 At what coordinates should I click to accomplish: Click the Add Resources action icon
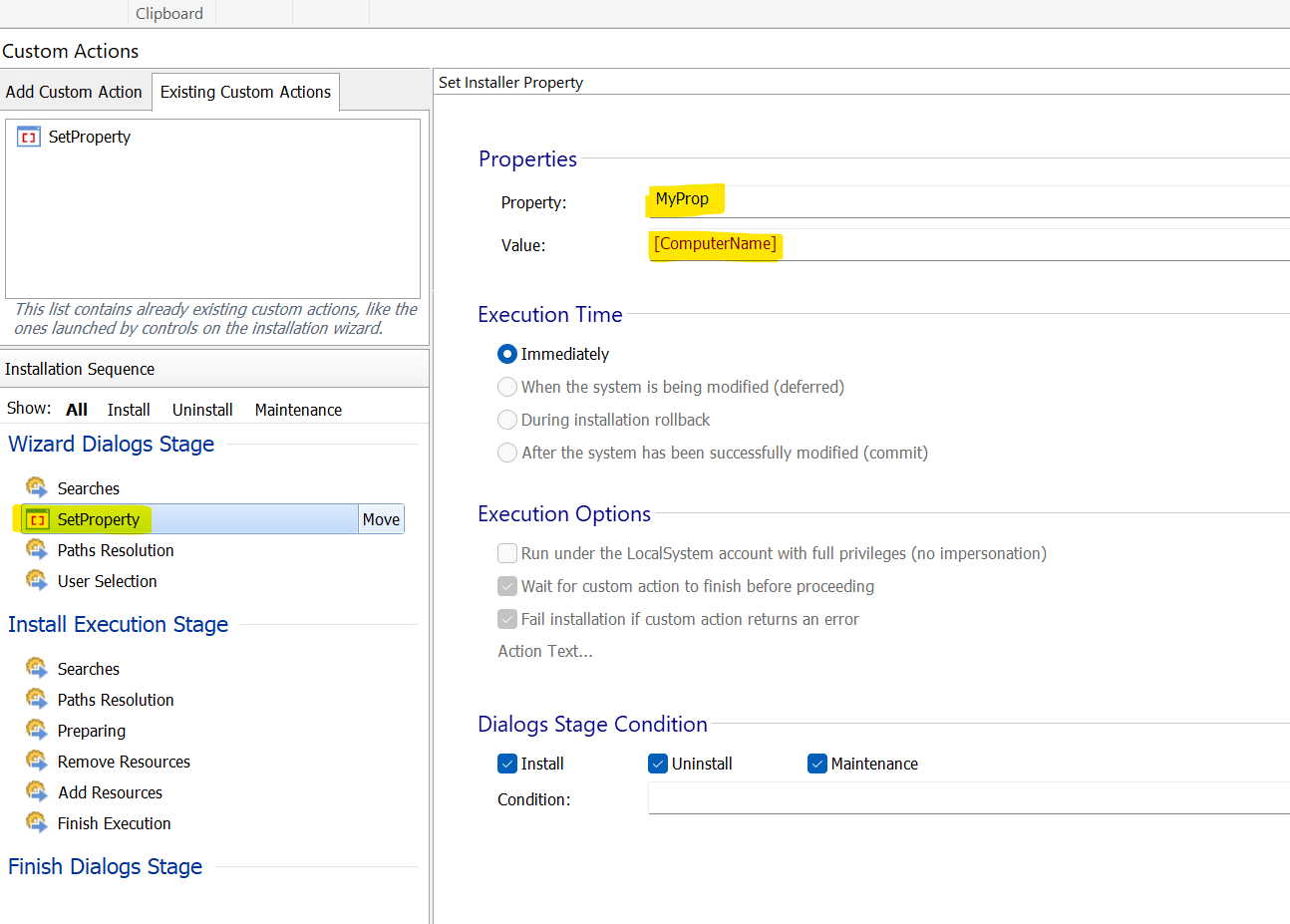pyautogui.click(x=37, y=791)
